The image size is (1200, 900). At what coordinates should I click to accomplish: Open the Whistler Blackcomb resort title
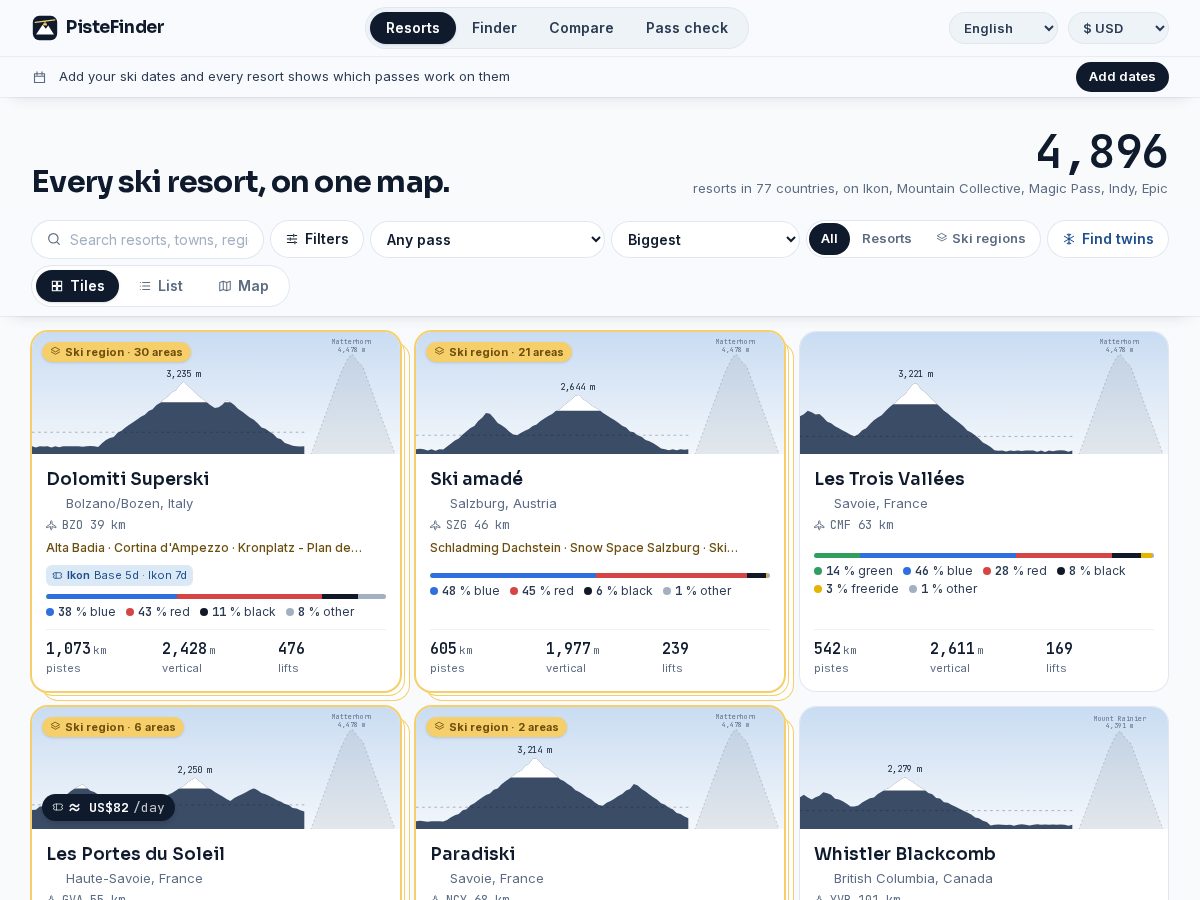click(x=905, y=854)
